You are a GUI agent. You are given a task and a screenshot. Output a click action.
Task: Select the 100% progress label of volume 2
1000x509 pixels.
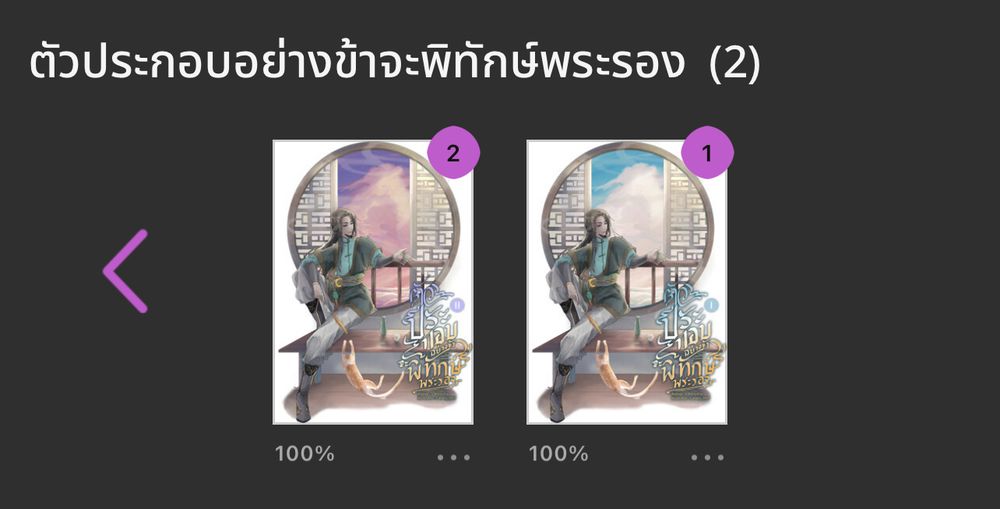pyautogui.click(x=304, y=454)
